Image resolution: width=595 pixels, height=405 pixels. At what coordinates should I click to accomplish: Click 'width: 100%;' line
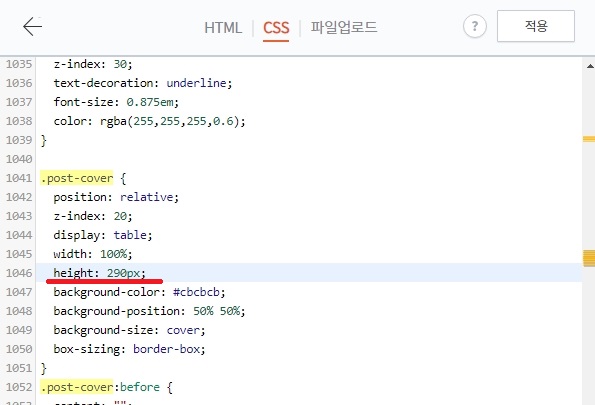click(93, 254)
